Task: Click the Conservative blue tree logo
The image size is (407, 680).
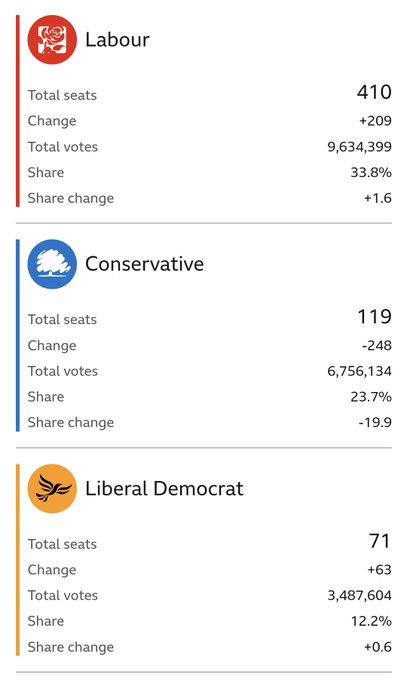Action: [x=52, y=264]
